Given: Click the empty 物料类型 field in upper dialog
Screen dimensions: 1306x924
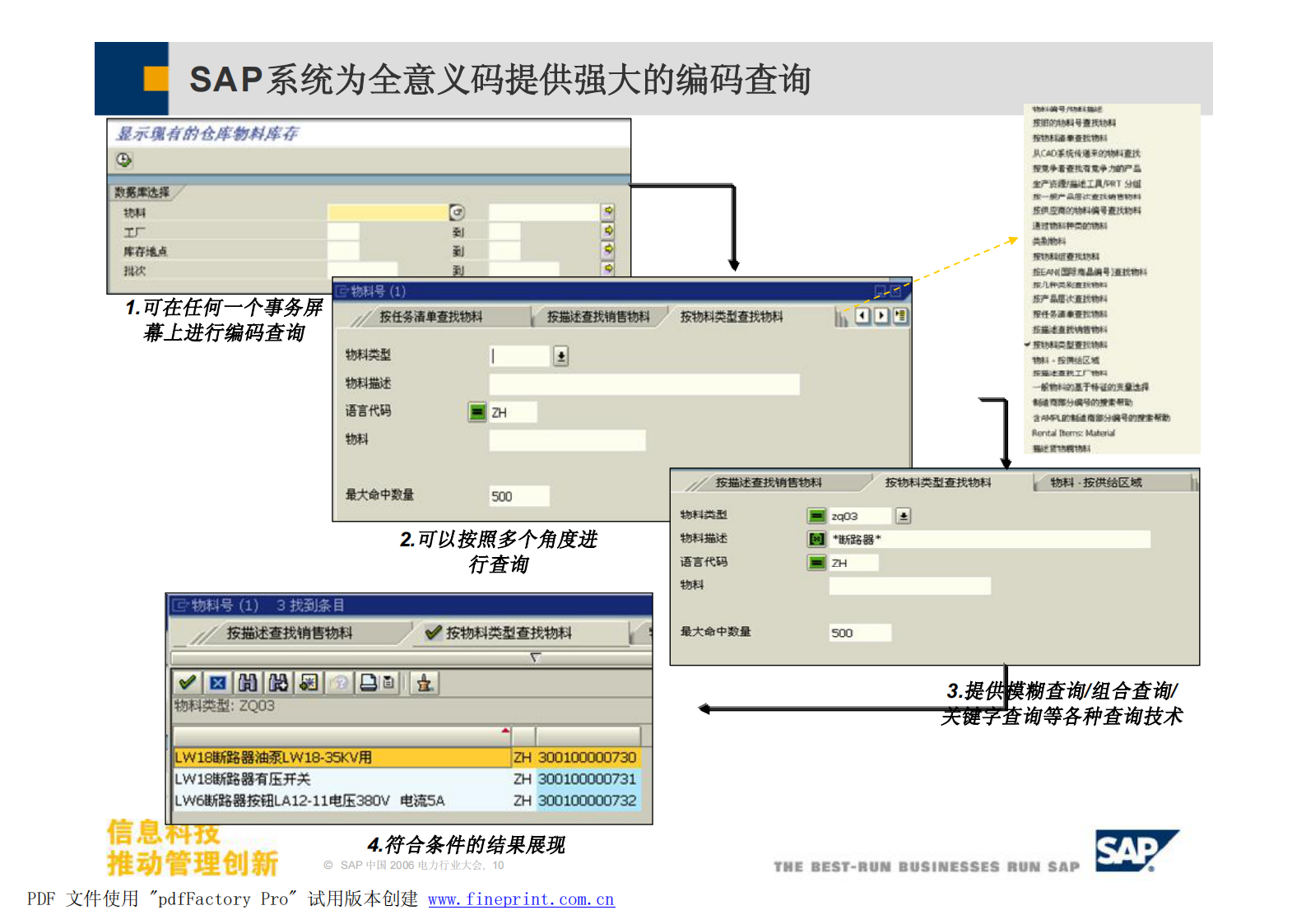Looking at the screenshot, I should (518, 356).
